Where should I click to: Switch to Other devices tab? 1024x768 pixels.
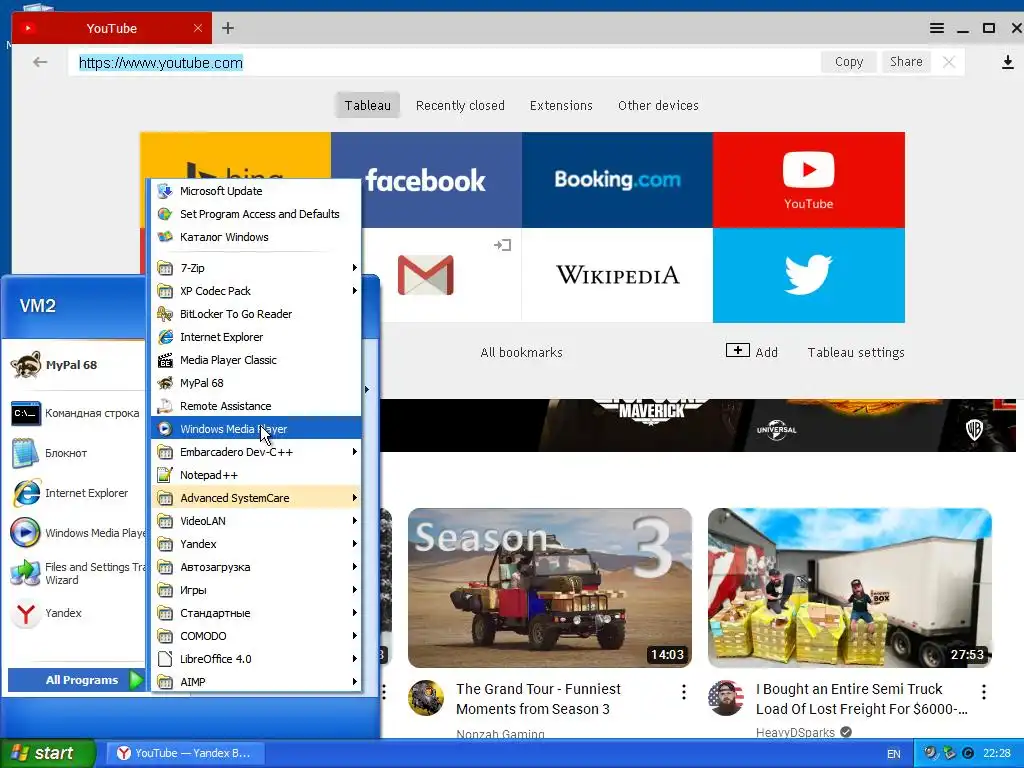pos(658,105)
